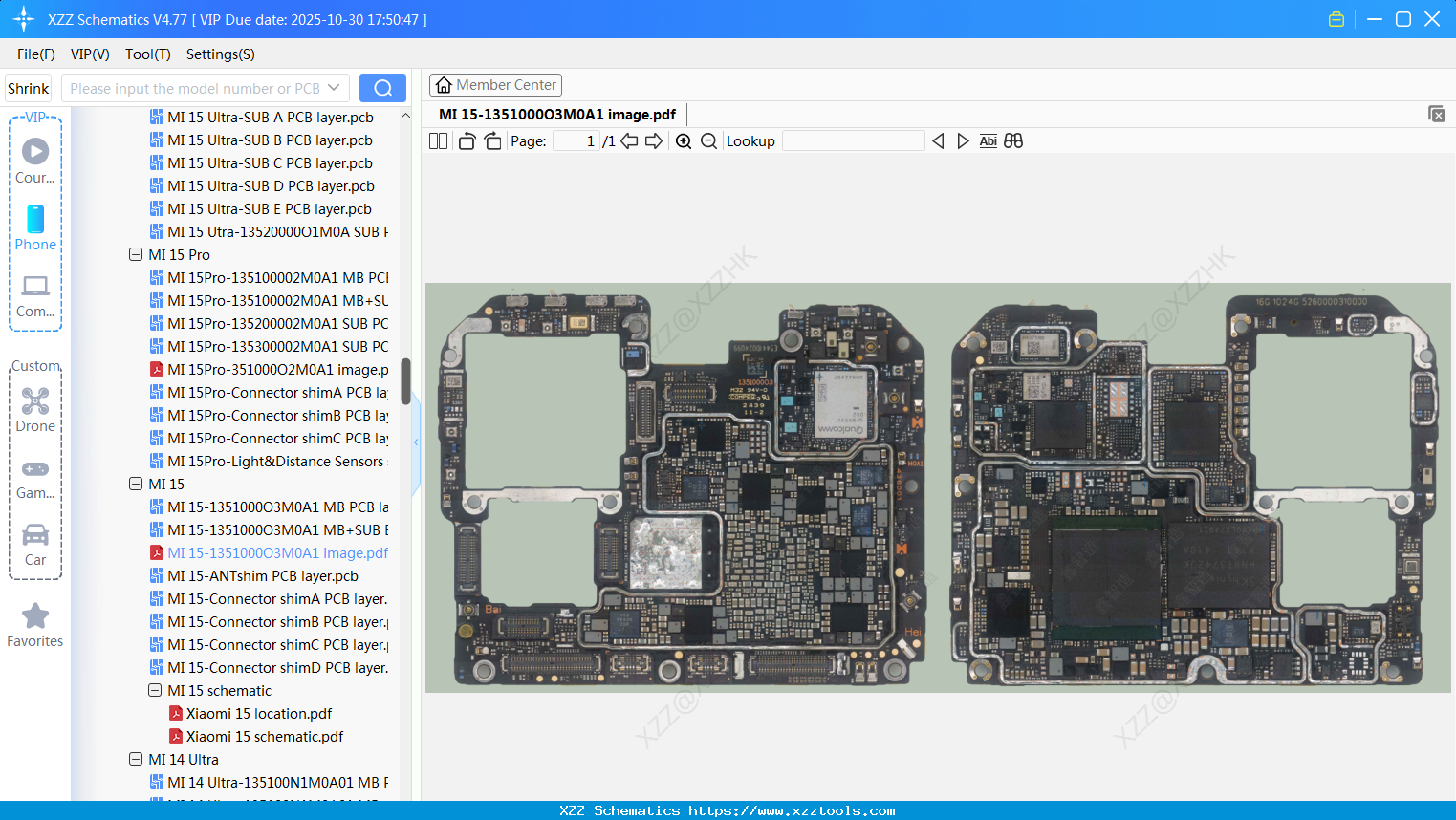Rotate the PDF page counterclockwise
Viewport: 1456px width, 820px height.
coord(466,140)
